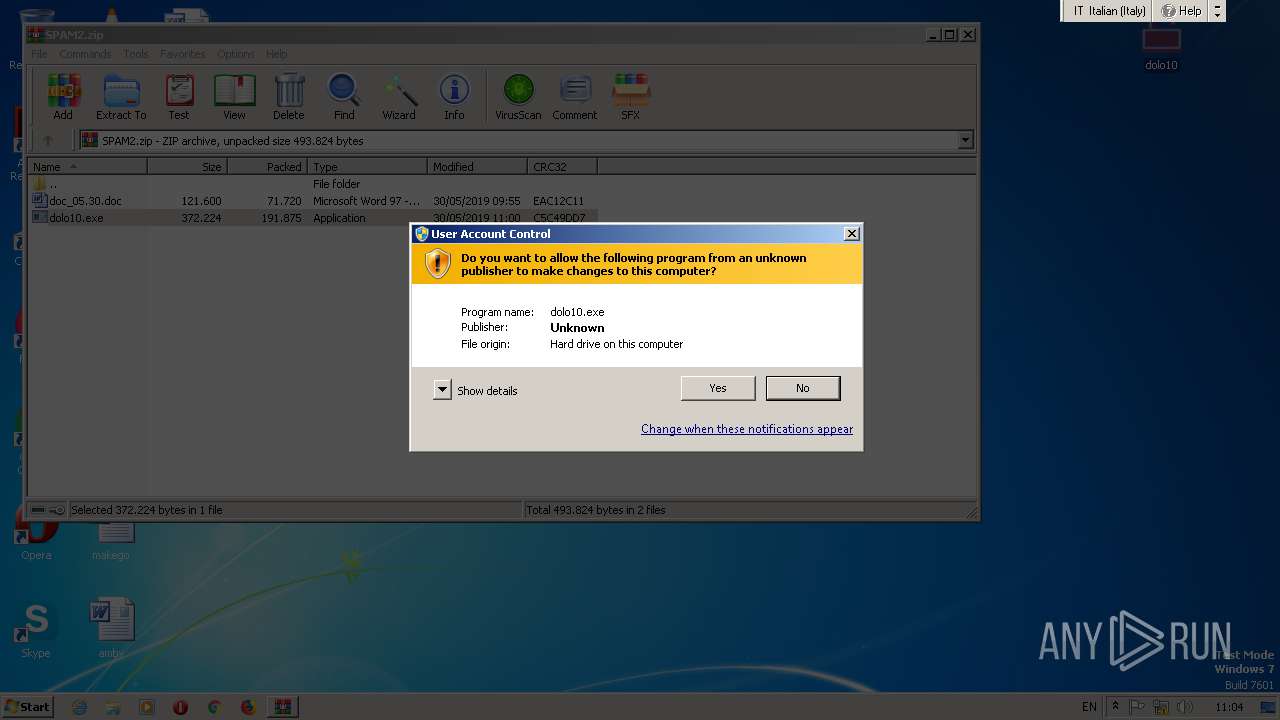
Task: Sort by the Modified column header
Action: (477, 167)
